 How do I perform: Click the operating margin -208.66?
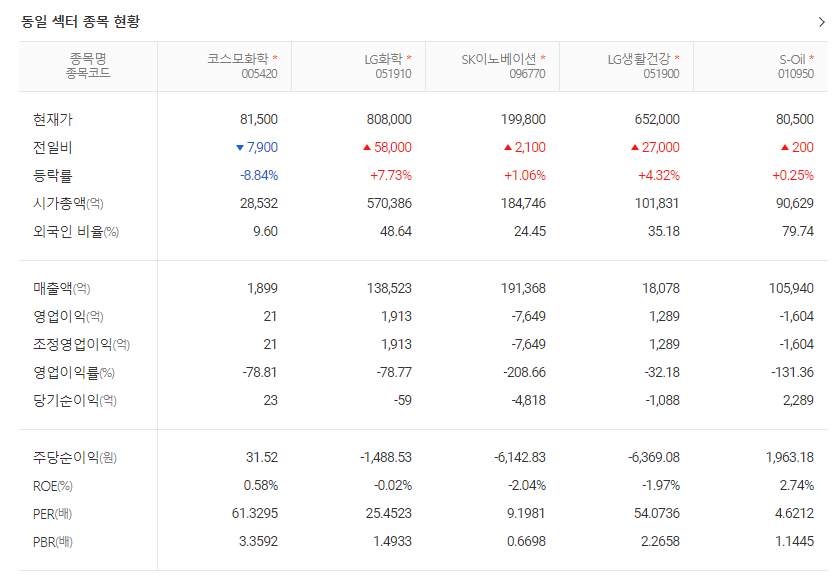(x=524, y=372)
